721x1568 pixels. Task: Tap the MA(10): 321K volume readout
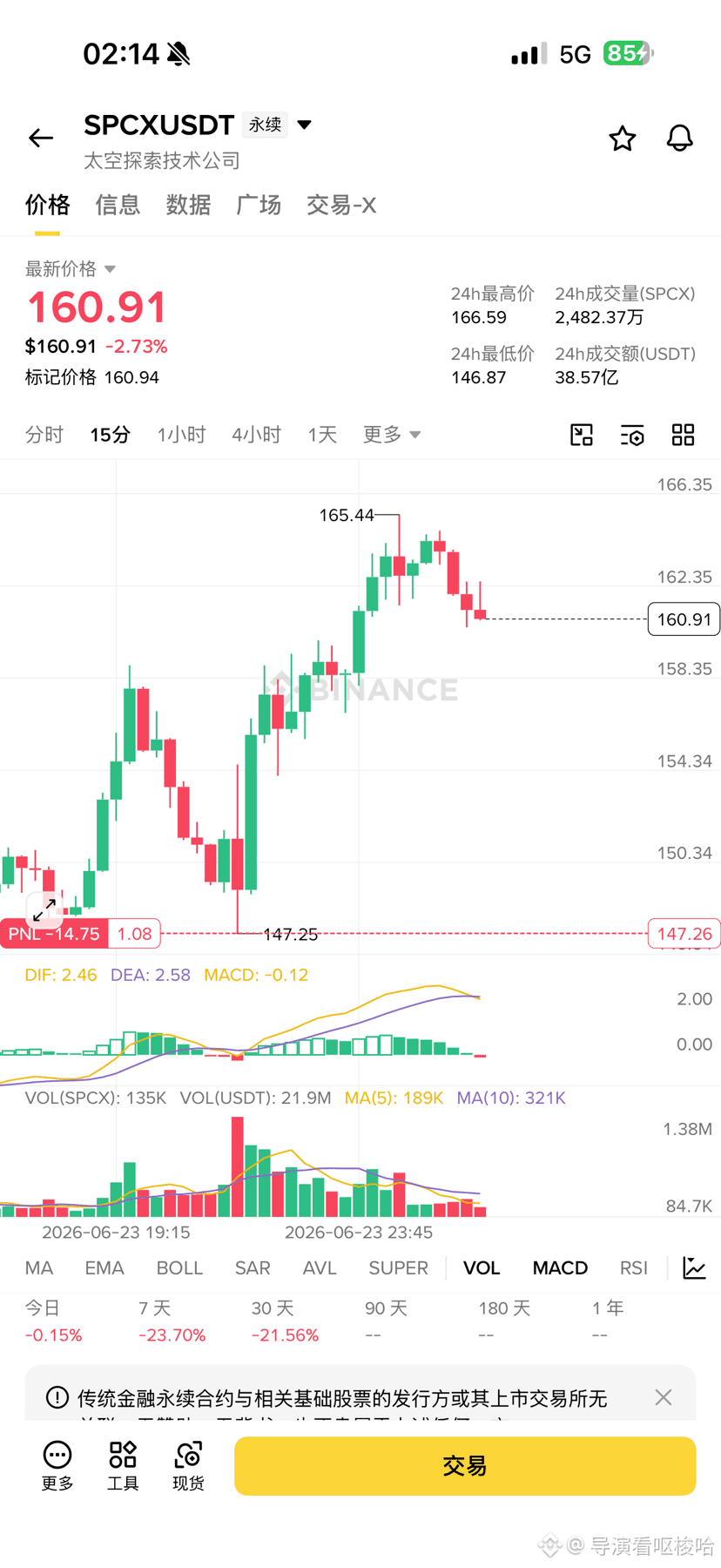click(511, 1098)
